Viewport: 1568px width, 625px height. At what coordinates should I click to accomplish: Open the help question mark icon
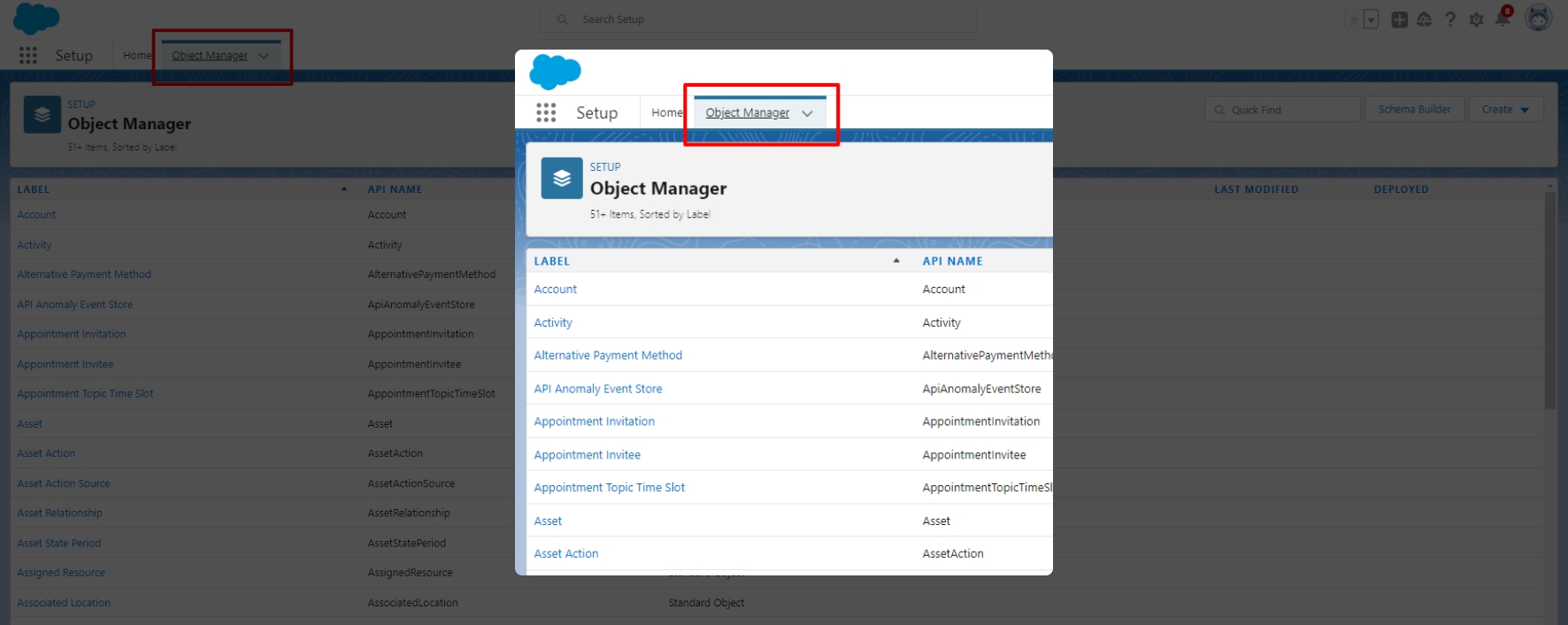click(x=1450, y=19)
